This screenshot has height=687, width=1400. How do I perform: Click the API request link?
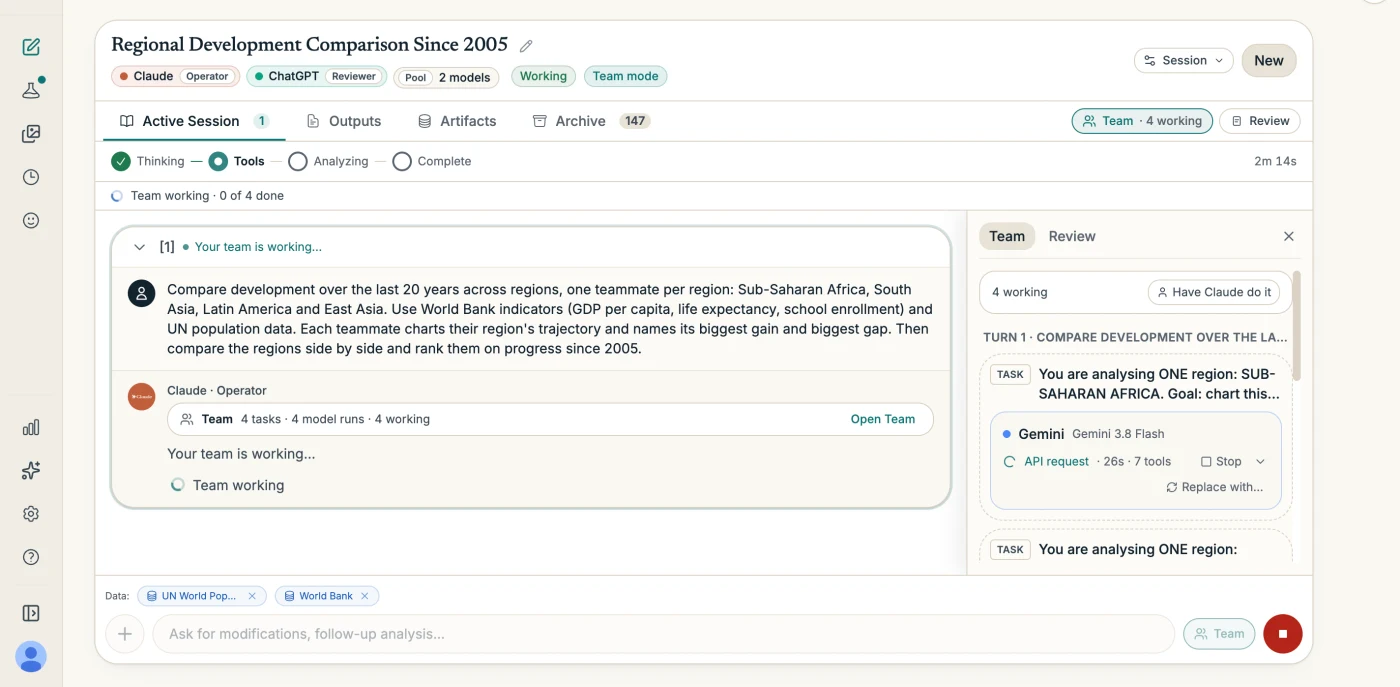coord(1056,462)
